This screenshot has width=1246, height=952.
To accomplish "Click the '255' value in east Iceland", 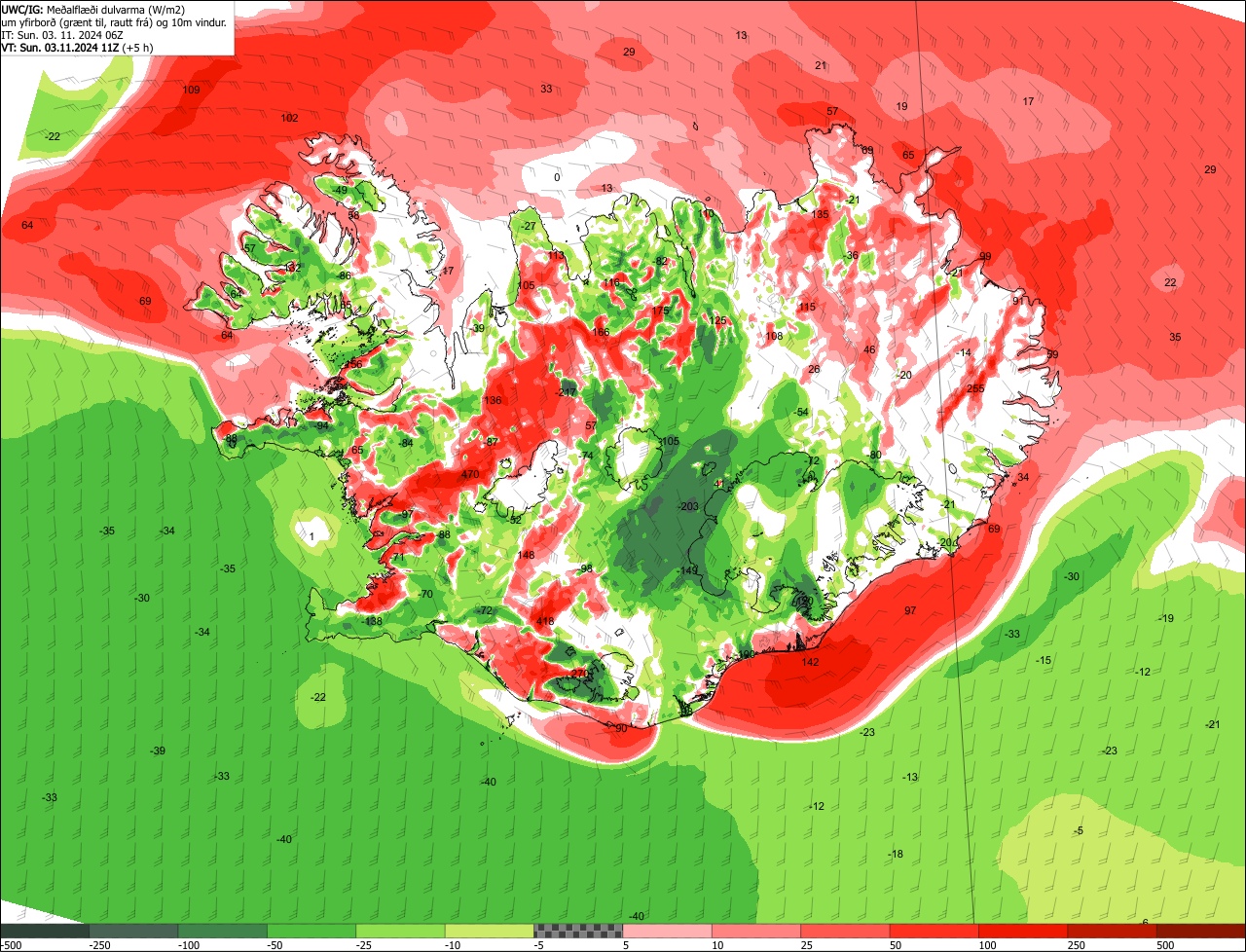I will click(x=976, y=388).
